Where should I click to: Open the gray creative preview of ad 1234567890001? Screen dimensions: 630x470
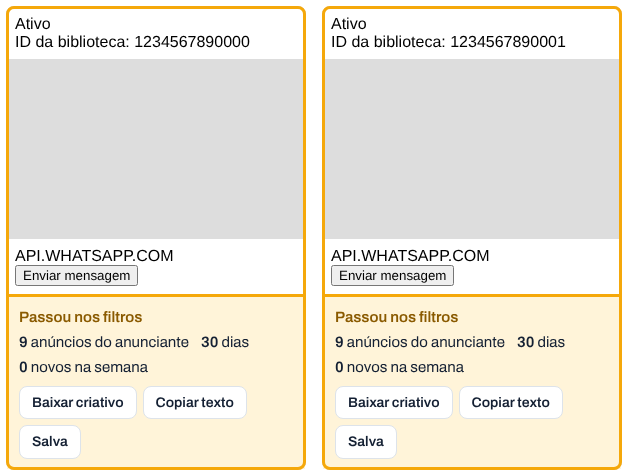tap(472, 149)
